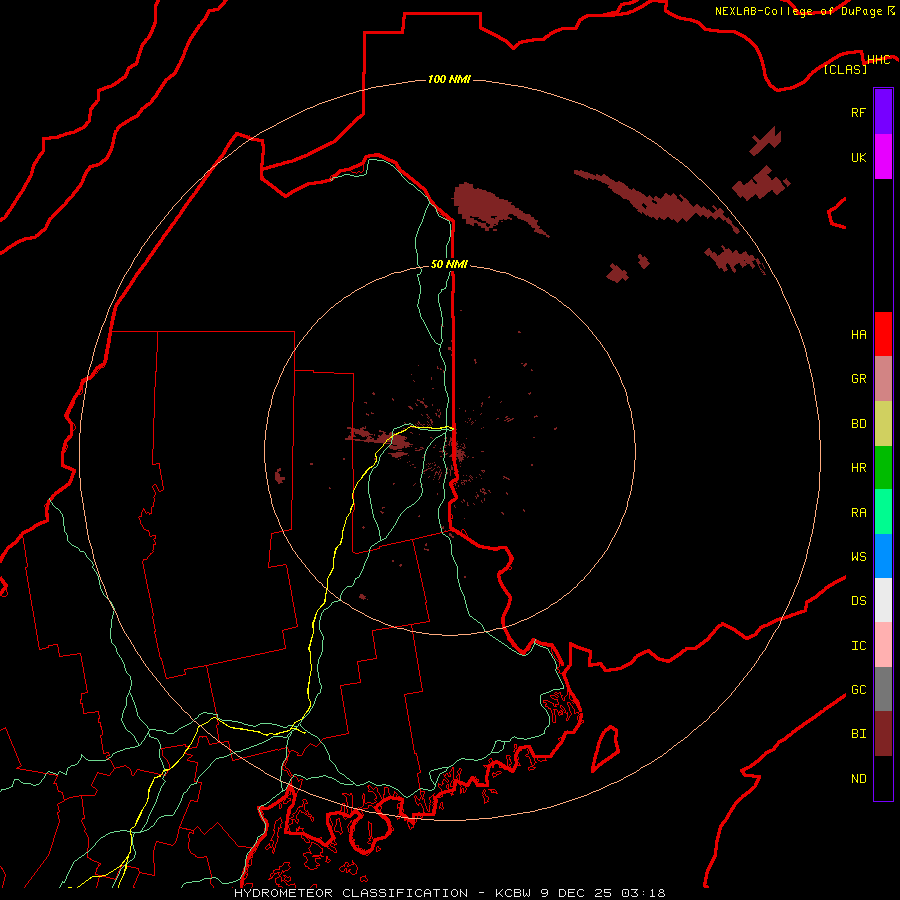
Task: Click the WS legend label
Action: 858,556
